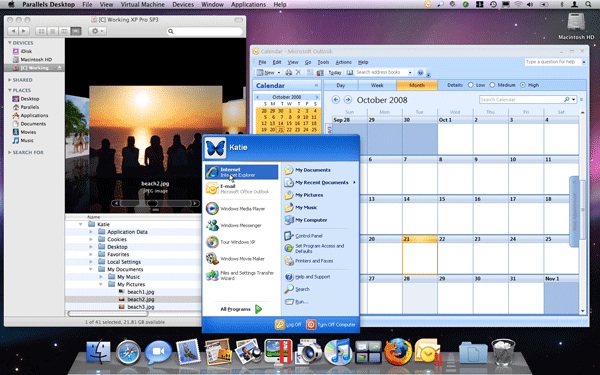The image size is (600, 375).
Task: Select Low details radio button
Action: click(x=471, y=85)
